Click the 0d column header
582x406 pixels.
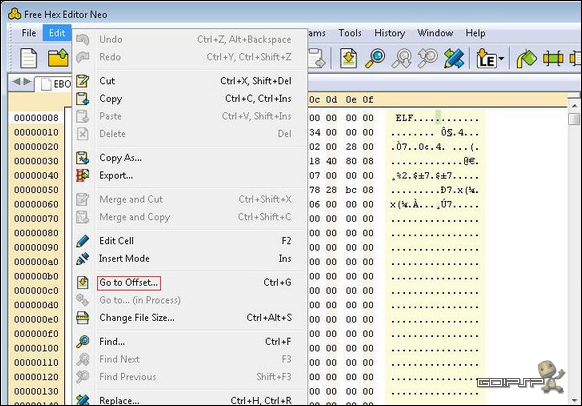click(x=331, y=100)
